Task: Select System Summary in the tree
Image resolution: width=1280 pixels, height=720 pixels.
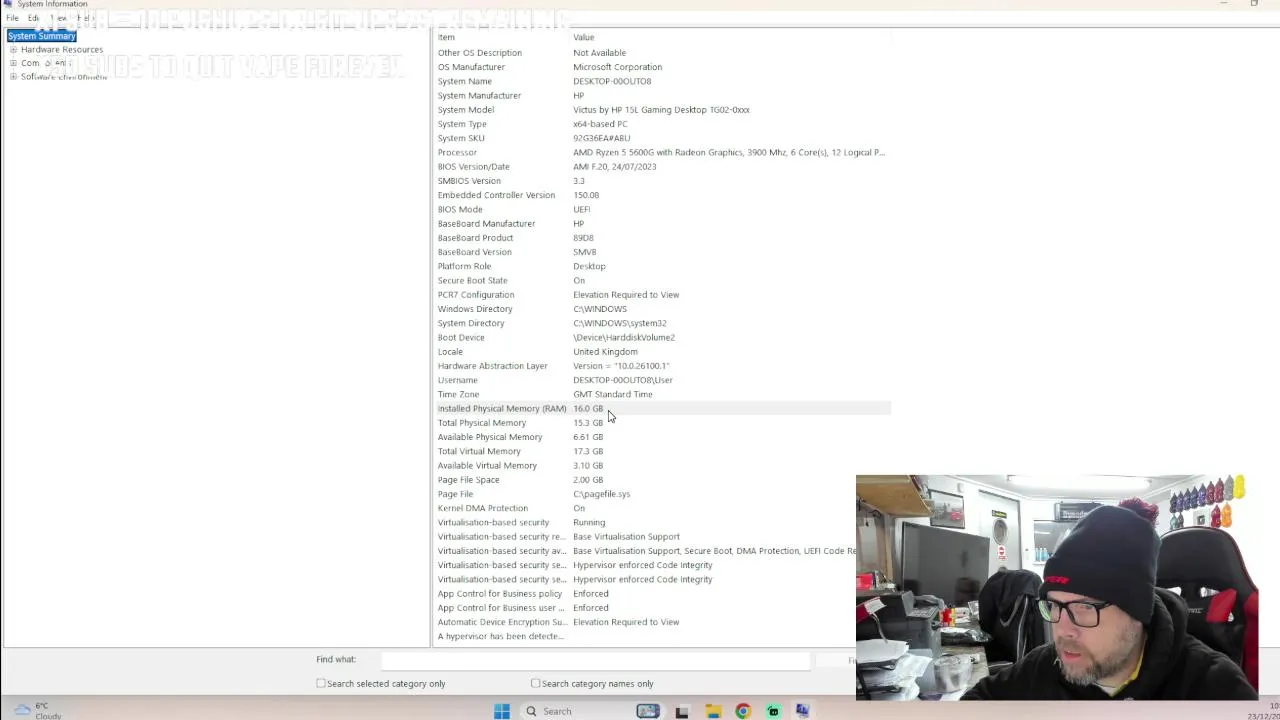Action: (x=42, y=36)
